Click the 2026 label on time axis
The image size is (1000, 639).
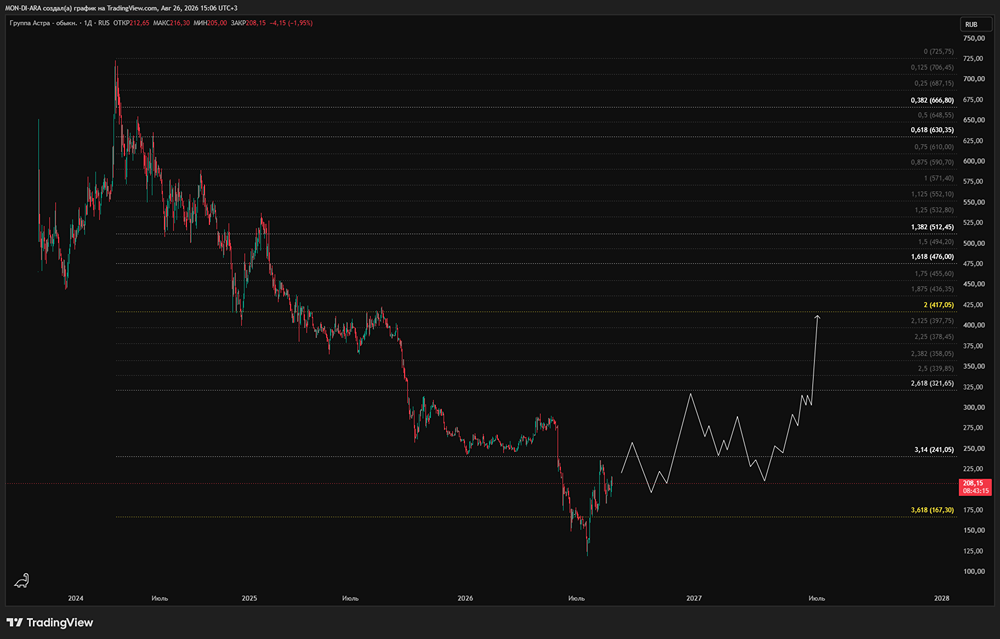pos(466,598)
